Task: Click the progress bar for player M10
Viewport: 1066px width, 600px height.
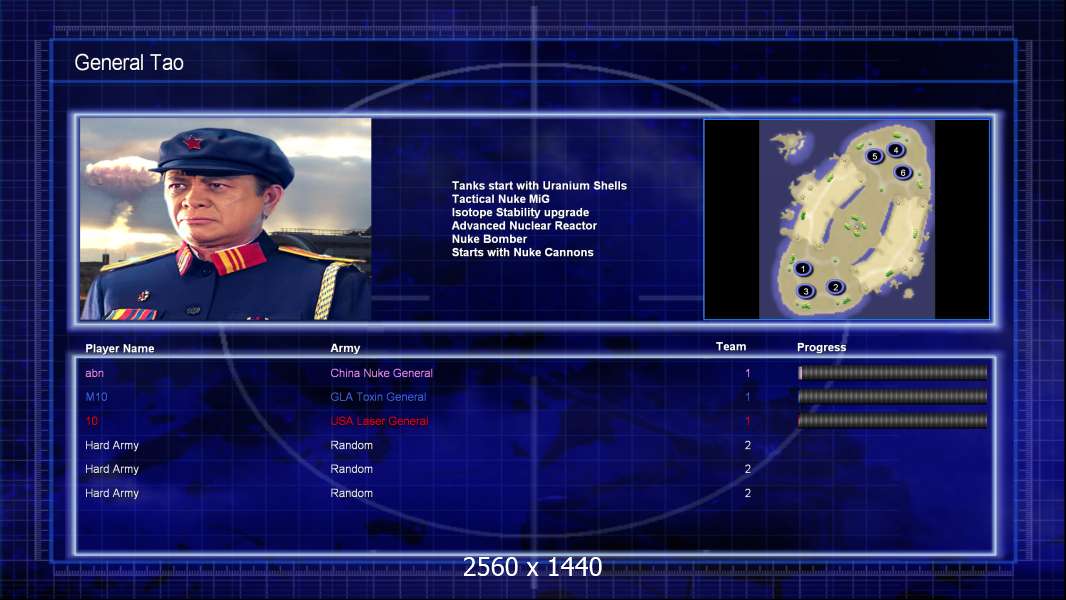Action: (893, 396)
